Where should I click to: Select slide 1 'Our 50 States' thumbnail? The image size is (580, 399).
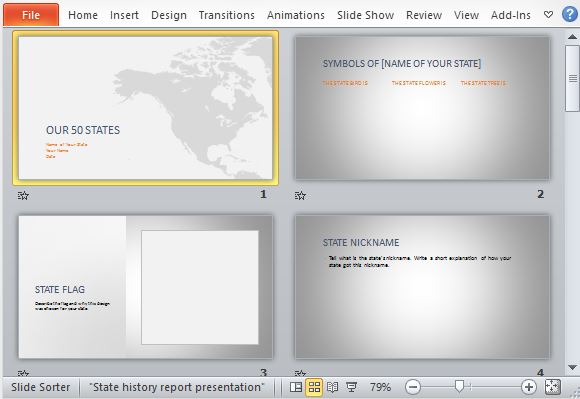click(x=145, y=108)
